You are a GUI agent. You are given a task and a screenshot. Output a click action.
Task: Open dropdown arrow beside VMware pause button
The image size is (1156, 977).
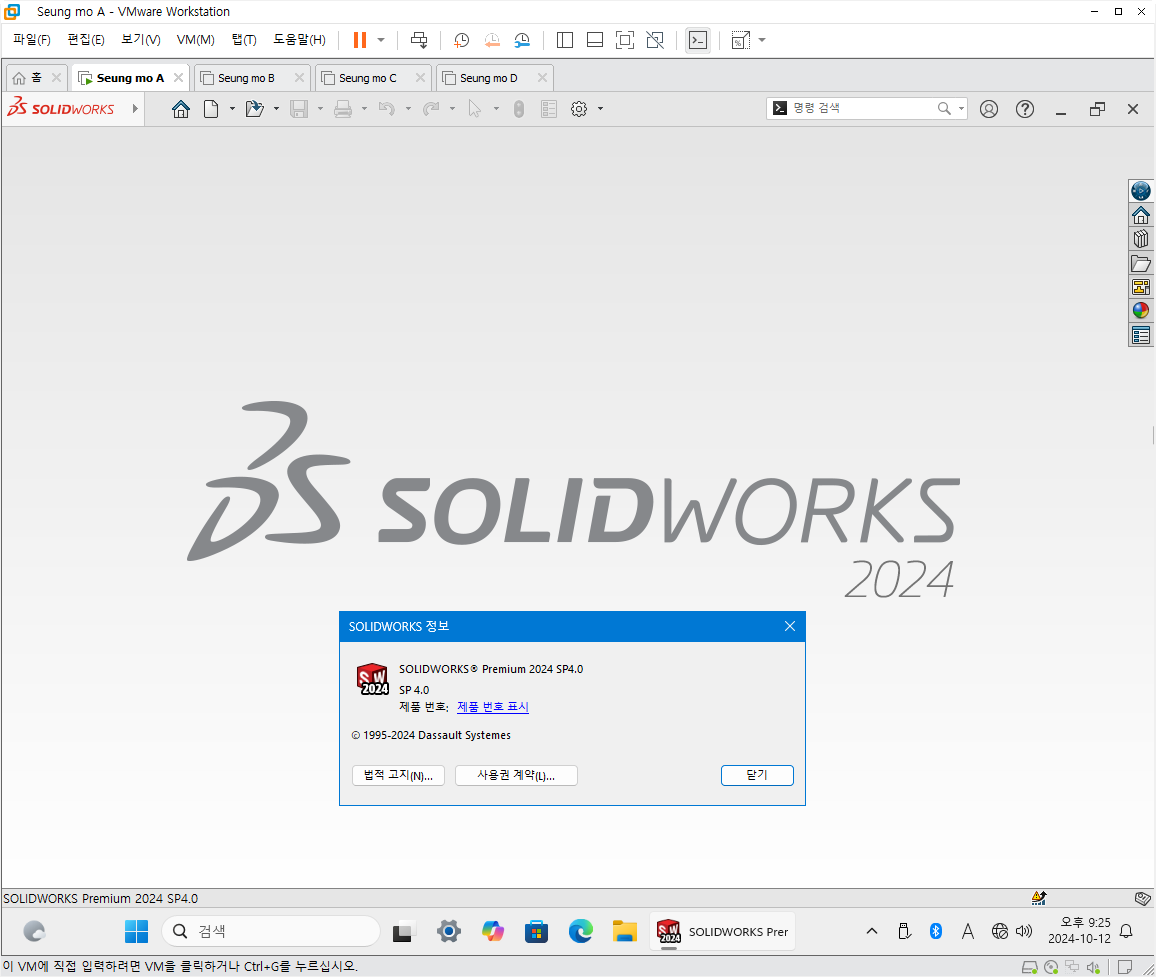(x=381, y=40)
